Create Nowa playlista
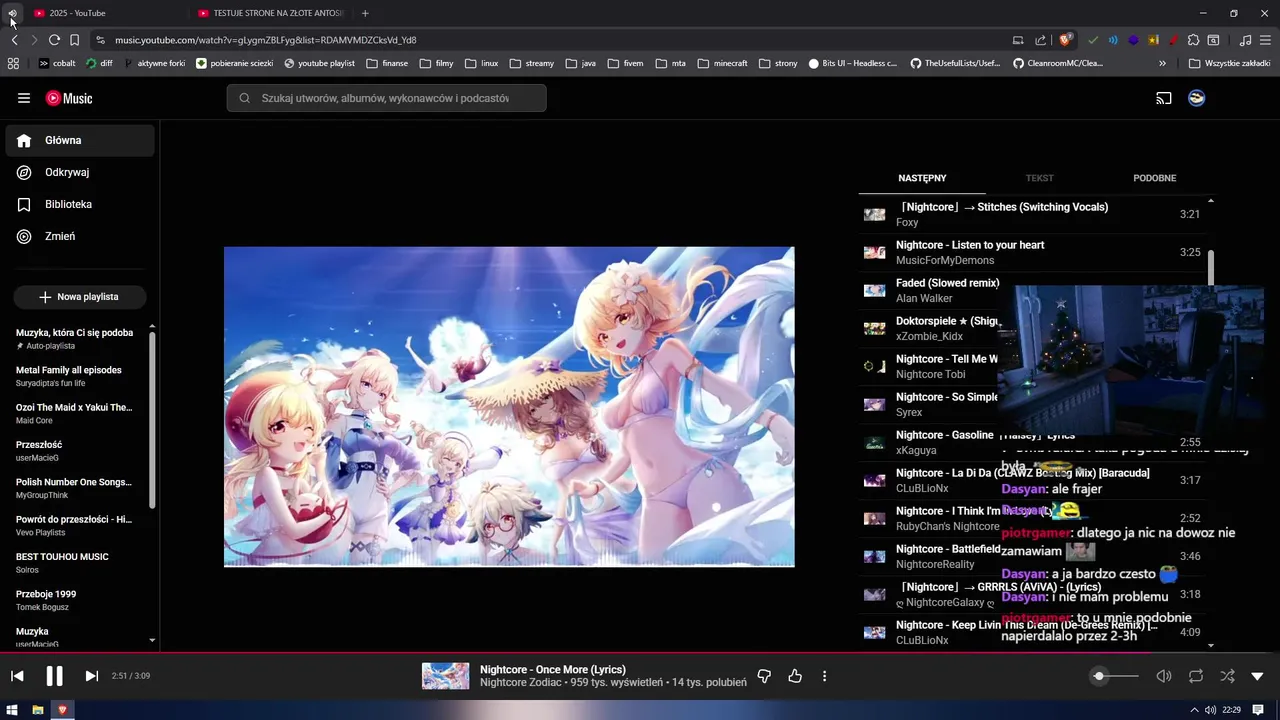The height and width of the screenshot is (720, 1280). 80,297
